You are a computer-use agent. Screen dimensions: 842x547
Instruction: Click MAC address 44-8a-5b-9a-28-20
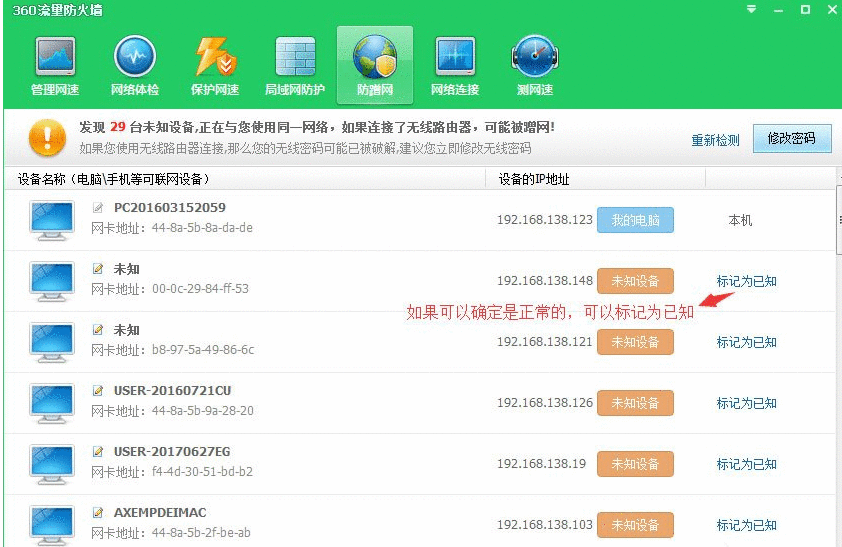(202, 411)
